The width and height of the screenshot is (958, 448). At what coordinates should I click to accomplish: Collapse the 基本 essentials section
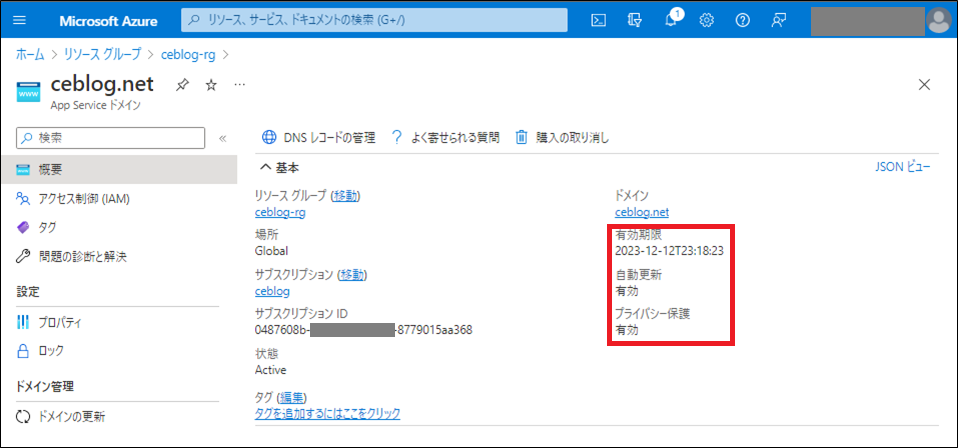pos(265,168)
